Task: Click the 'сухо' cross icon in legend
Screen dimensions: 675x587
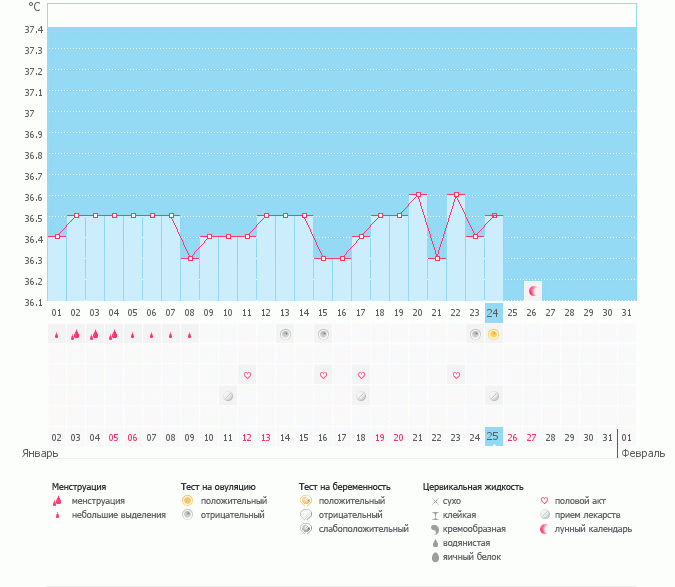Action: pos(435,501)
